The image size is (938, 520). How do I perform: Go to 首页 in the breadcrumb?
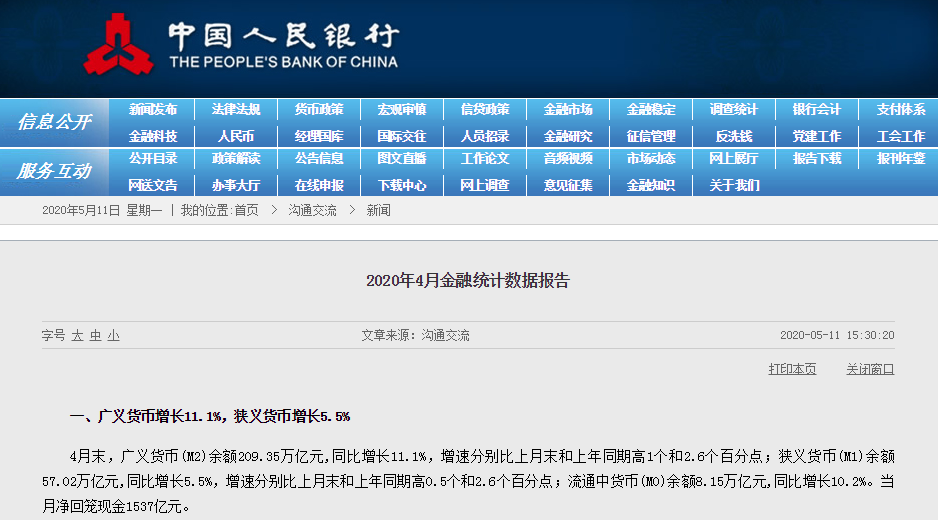coord(246,211)
